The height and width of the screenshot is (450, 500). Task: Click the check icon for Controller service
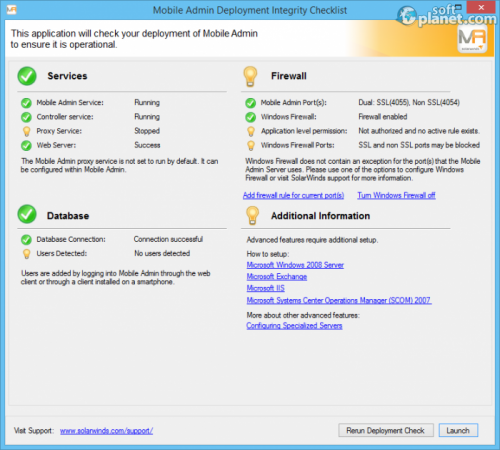point(26,117)
